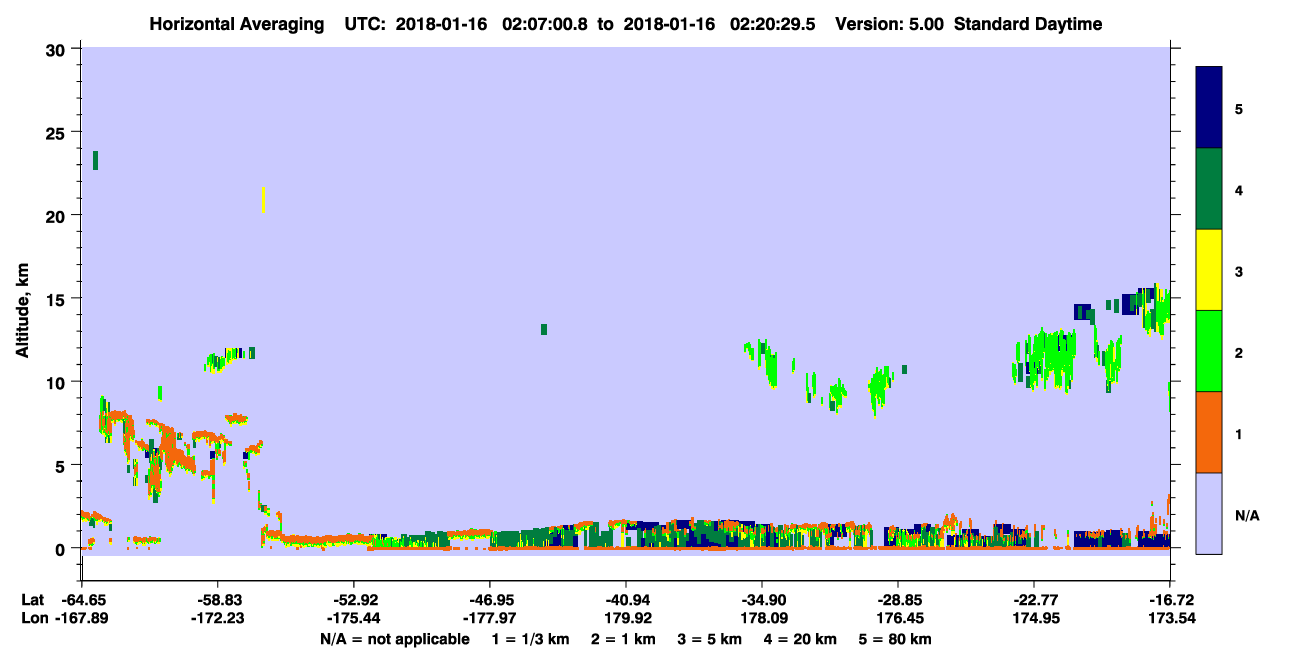Click latitude value -34.90
Screen dimensions: 1300x667
[762, 599]
